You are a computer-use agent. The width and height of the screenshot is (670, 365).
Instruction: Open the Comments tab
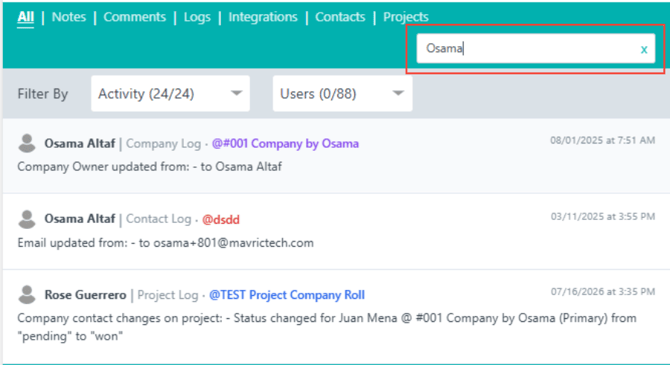[x=135, y=17]
